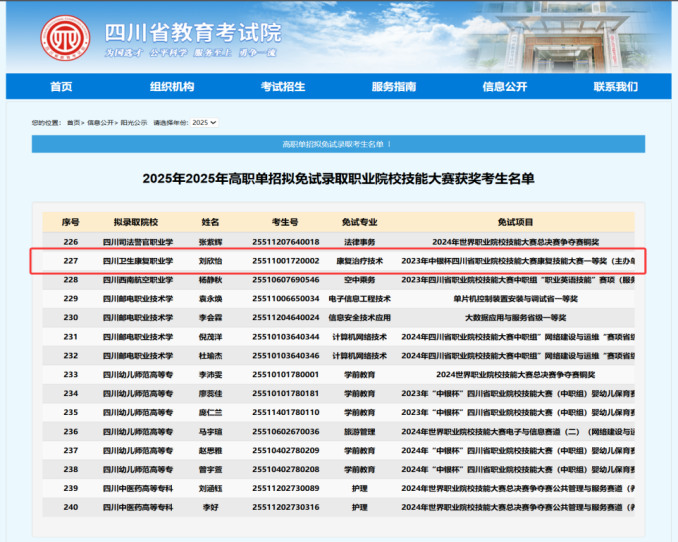The height and width of the screenshot is (542, 678).
Task: Select 考生号 25511202730316 cell
Action: [285, 507]
